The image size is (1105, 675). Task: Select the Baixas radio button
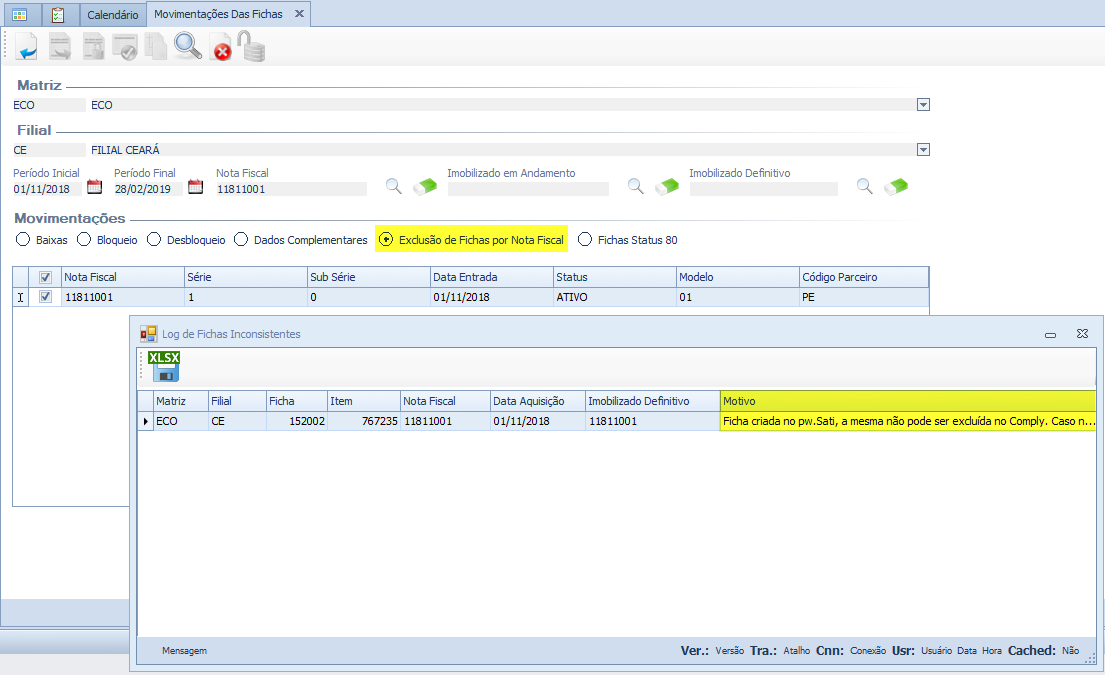tap(23, 240)
